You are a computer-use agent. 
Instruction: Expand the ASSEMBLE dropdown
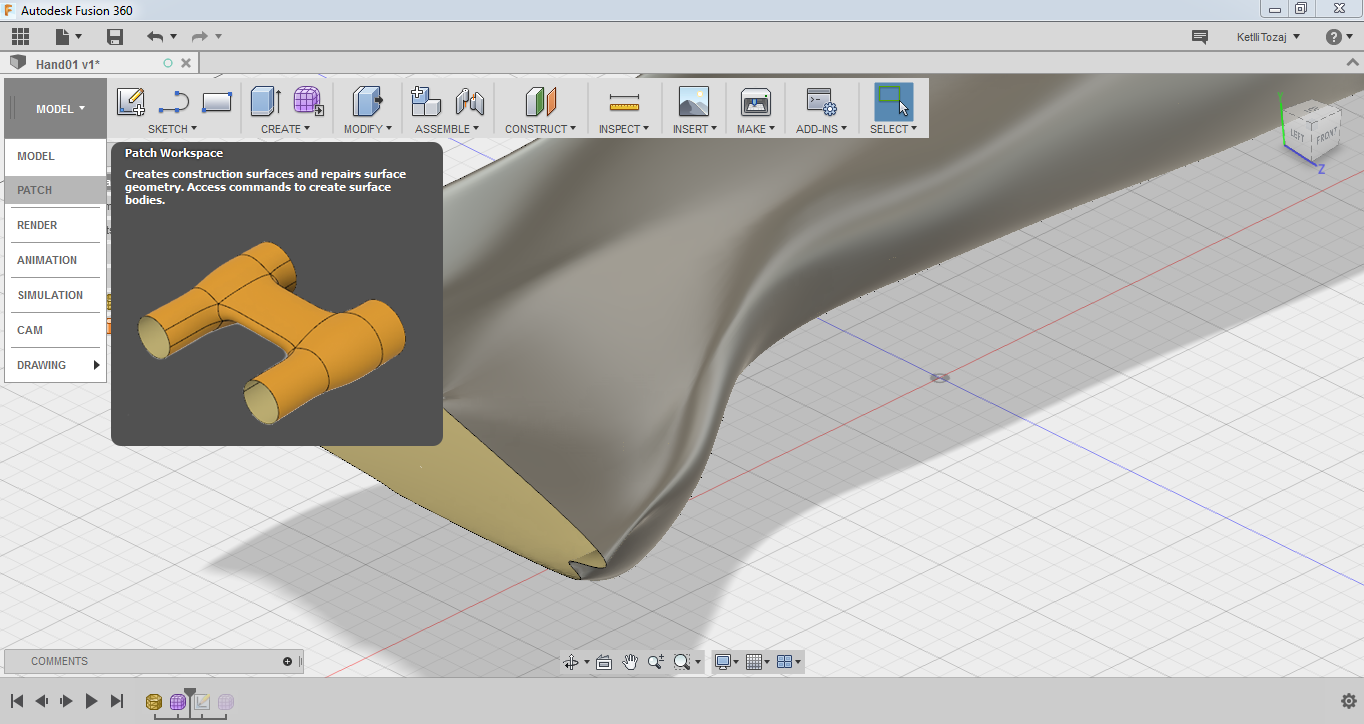coord(447,129)
